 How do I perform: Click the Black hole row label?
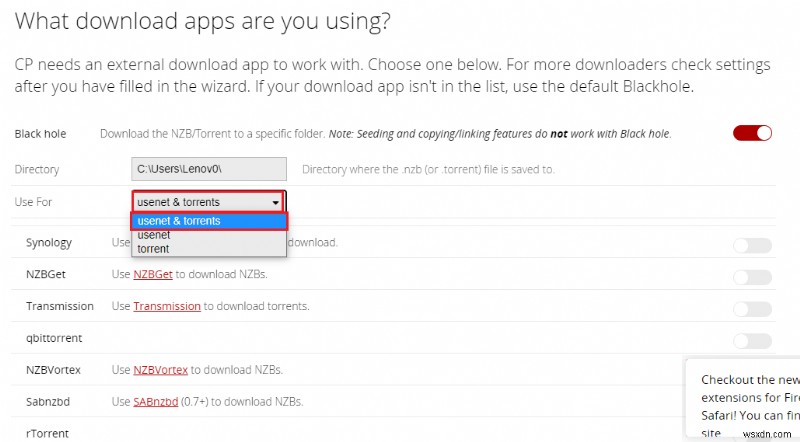(x=43, y=134)
